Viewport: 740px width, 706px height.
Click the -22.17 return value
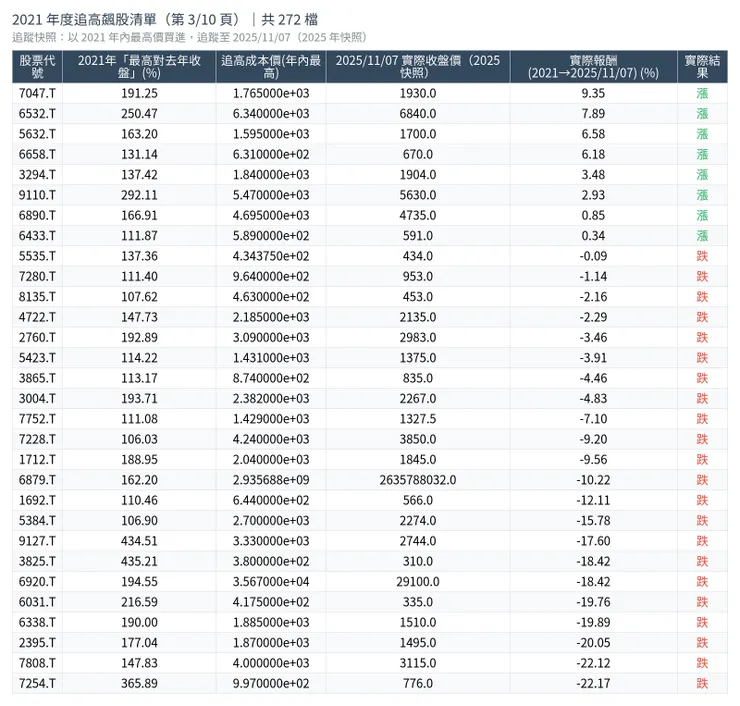click(593, 683)
